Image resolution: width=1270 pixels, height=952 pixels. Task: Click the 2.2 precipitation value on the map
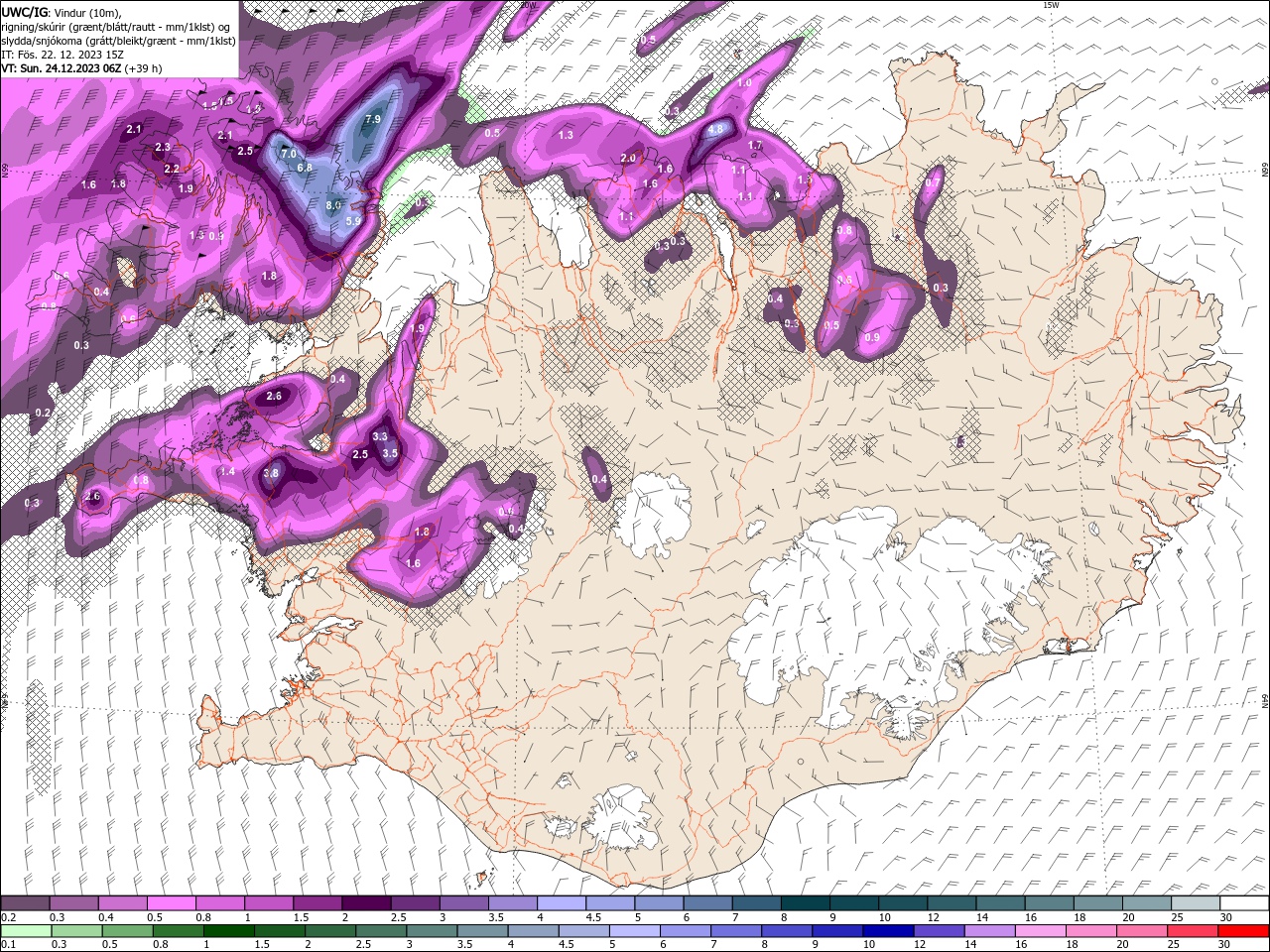[x=172, y=169]
